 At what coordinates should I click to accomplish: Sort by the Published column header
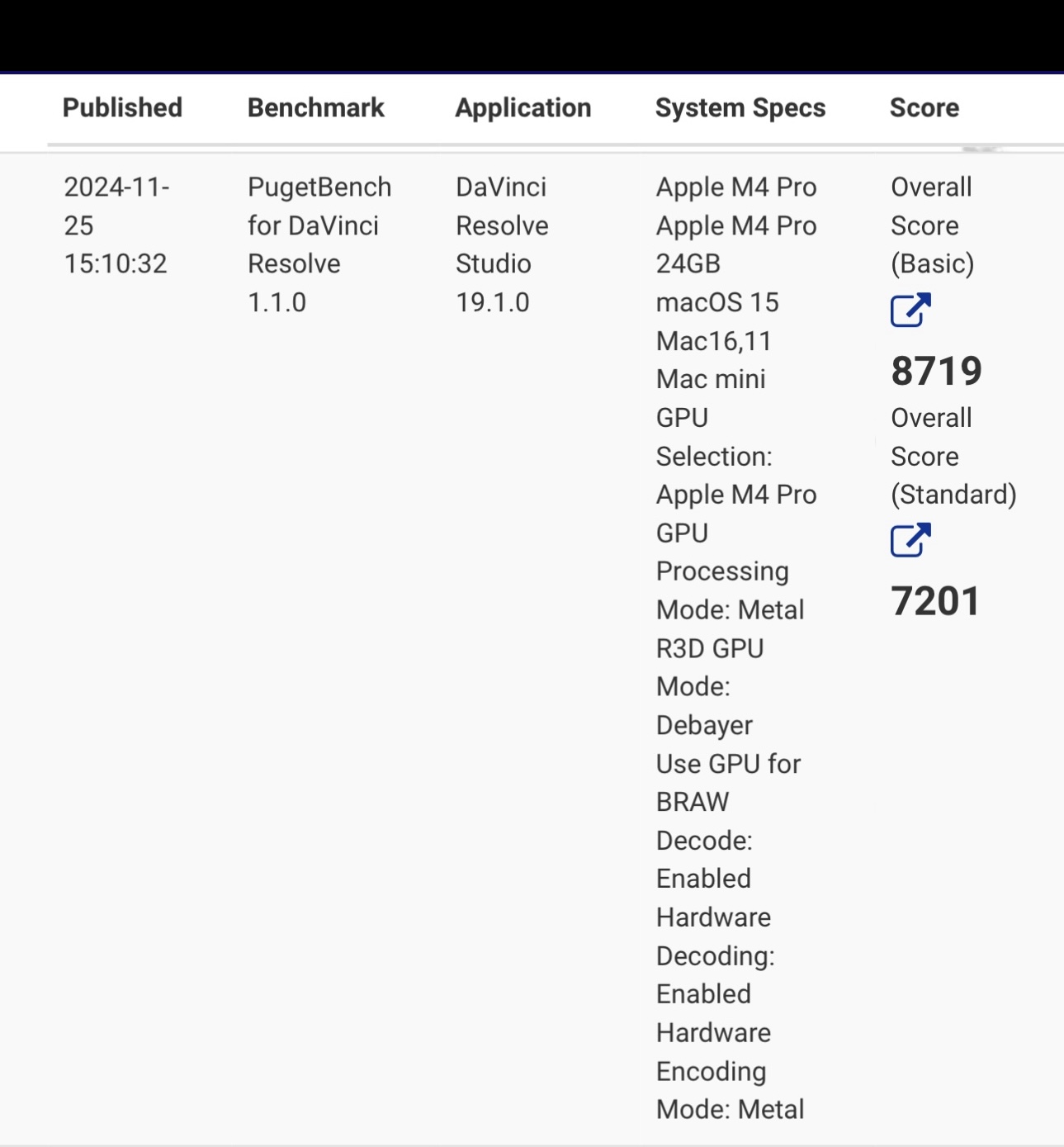tap(122, 107)
